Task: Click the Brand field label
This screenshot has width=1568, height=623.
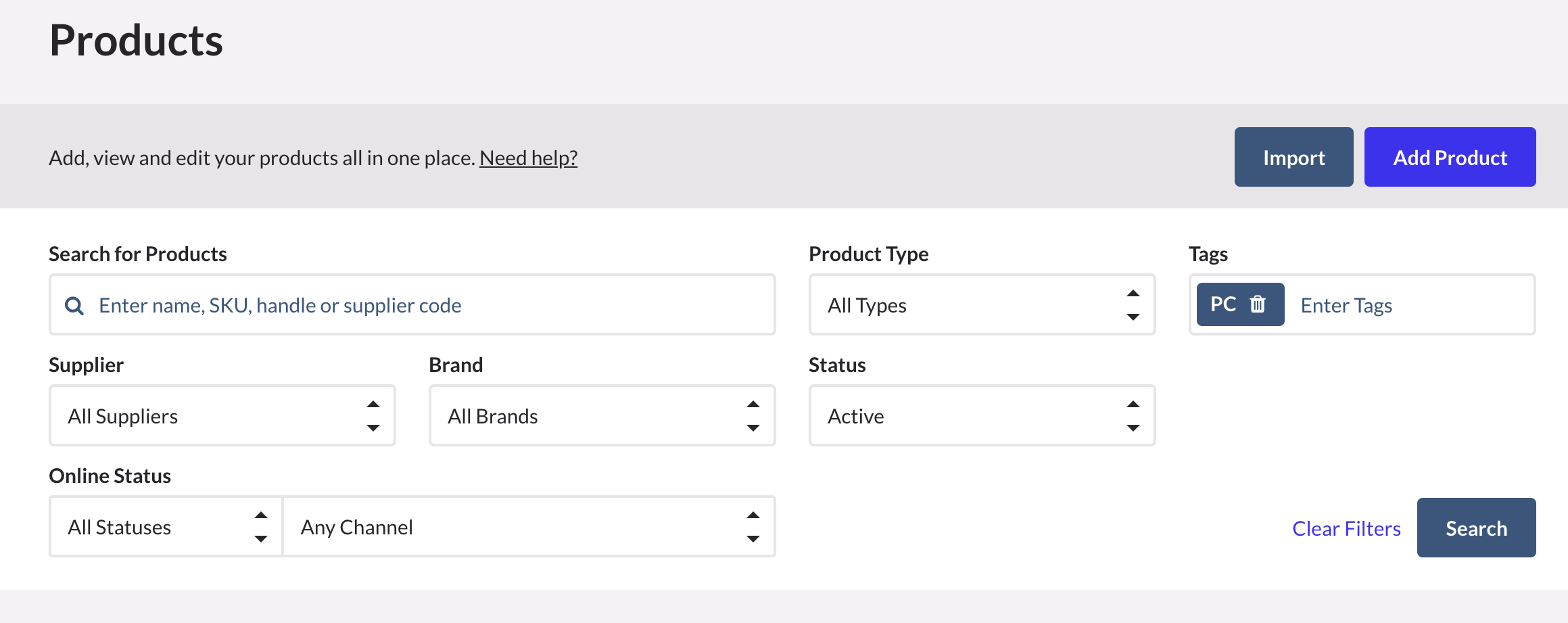Action: (456, 365)
